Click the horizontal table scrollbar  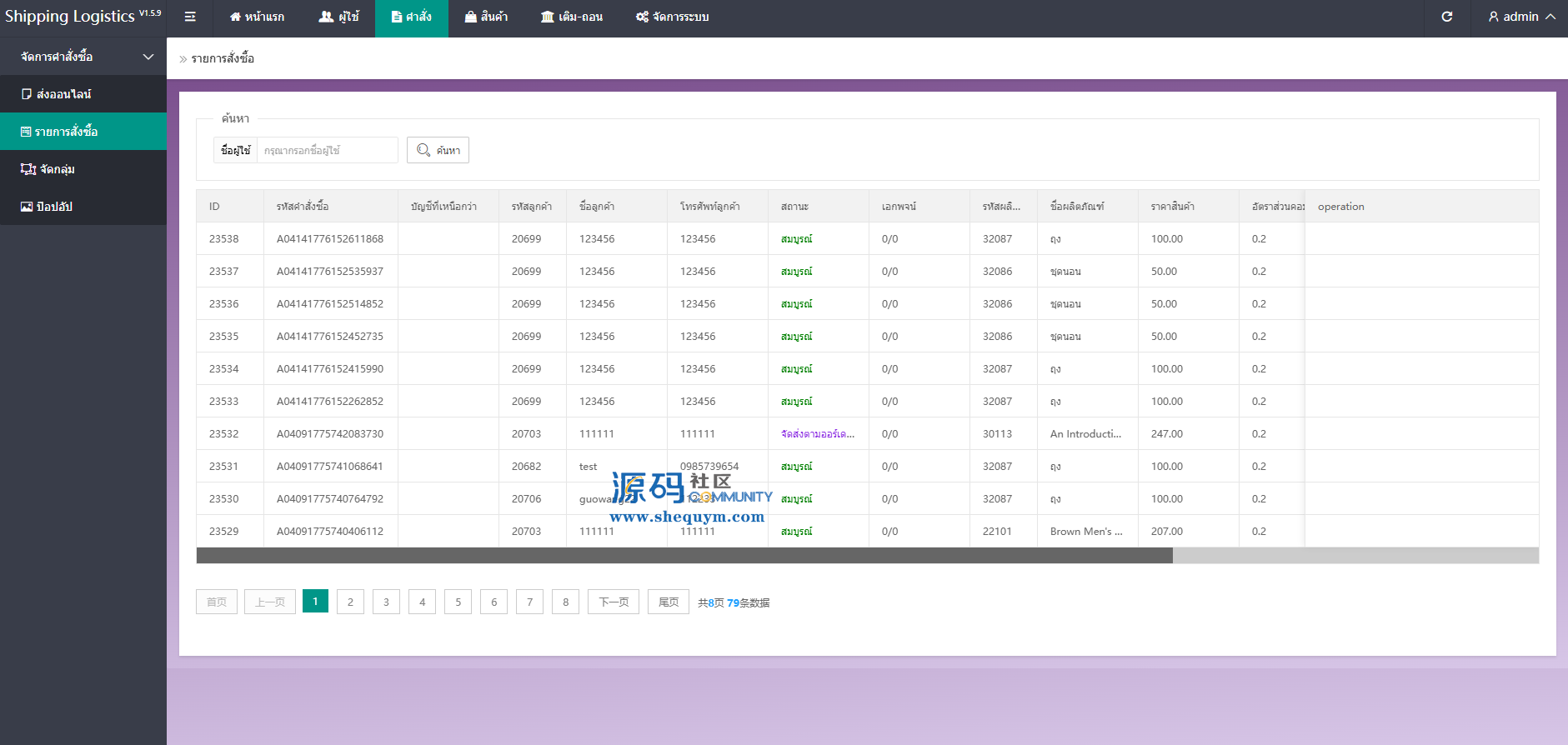click(684, 556)
